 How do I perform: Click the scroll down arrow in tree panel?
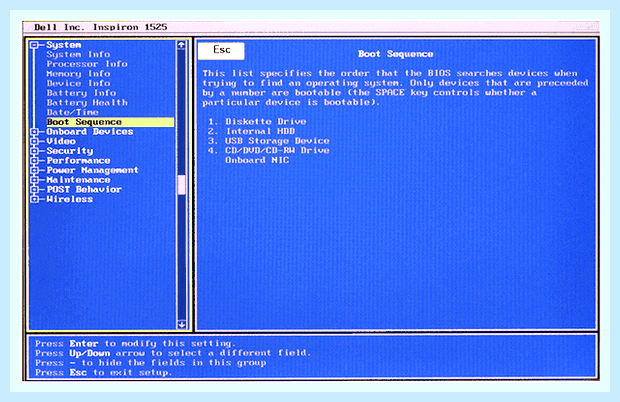181,325
